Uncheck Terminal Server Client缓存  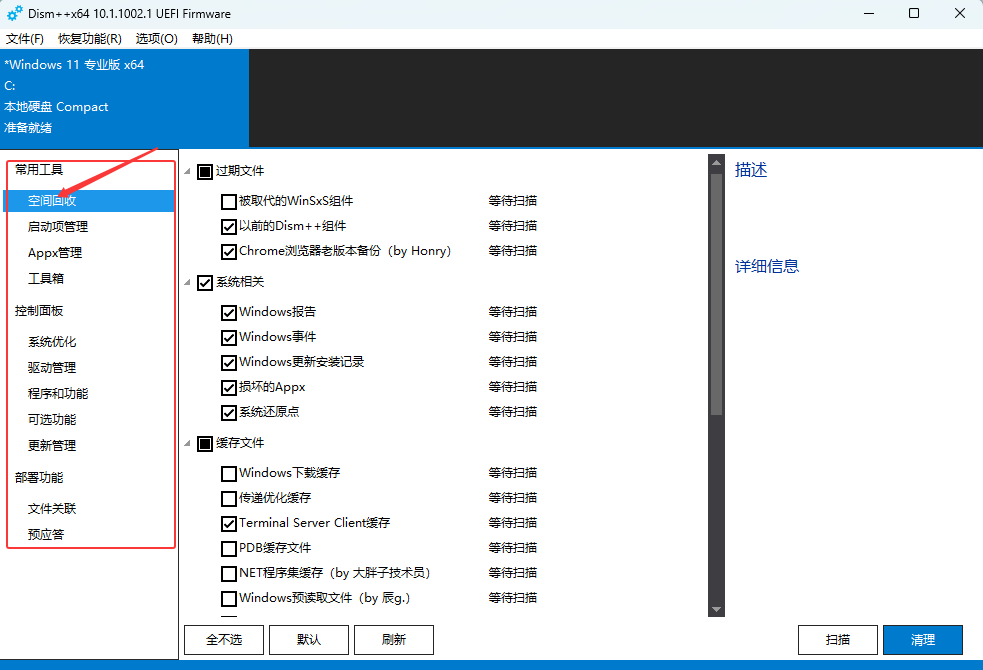(x=229, y=523)
